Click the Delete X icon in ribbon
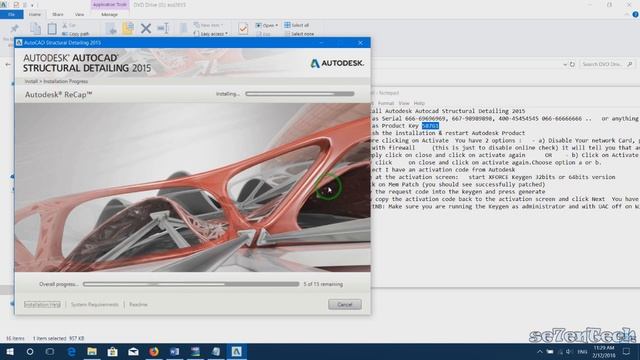Screen dimensions: 640x360 tap(146, 28)
